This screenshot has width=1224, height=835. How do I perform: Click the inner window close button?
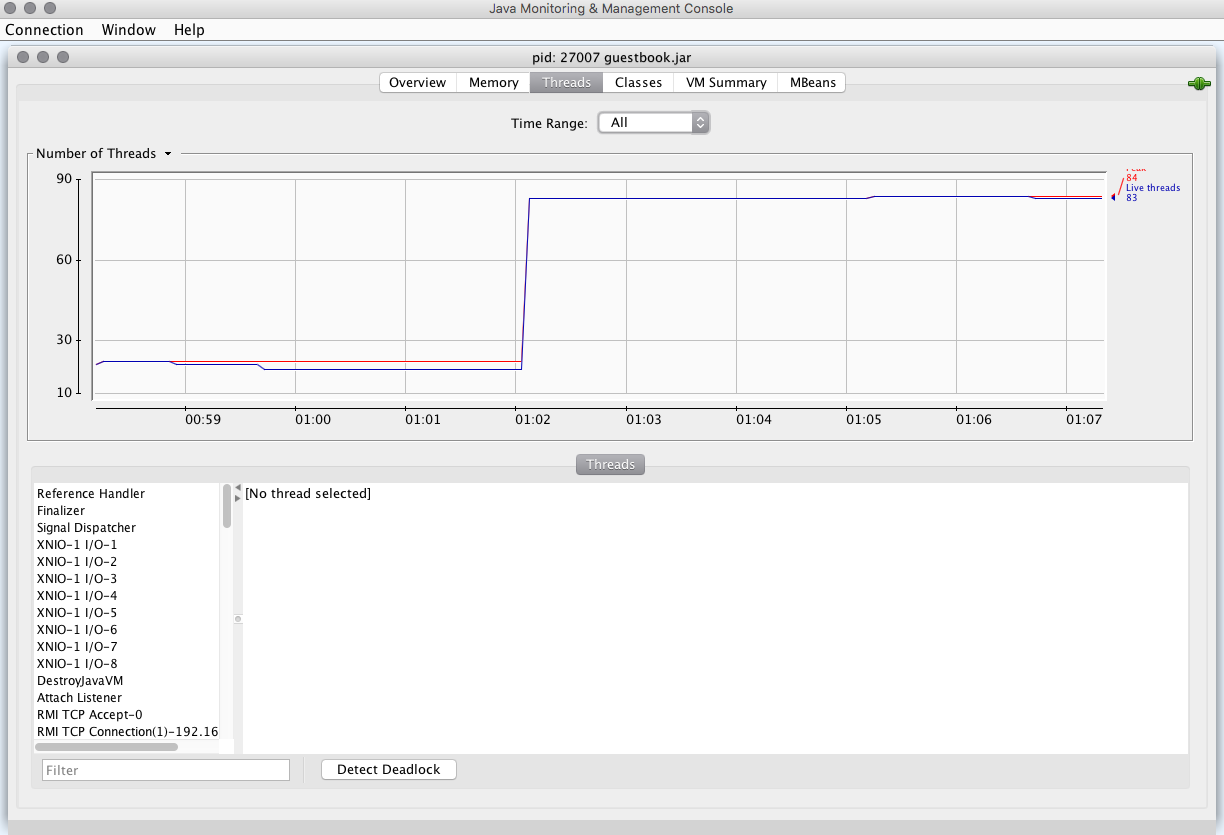point(24,58)
